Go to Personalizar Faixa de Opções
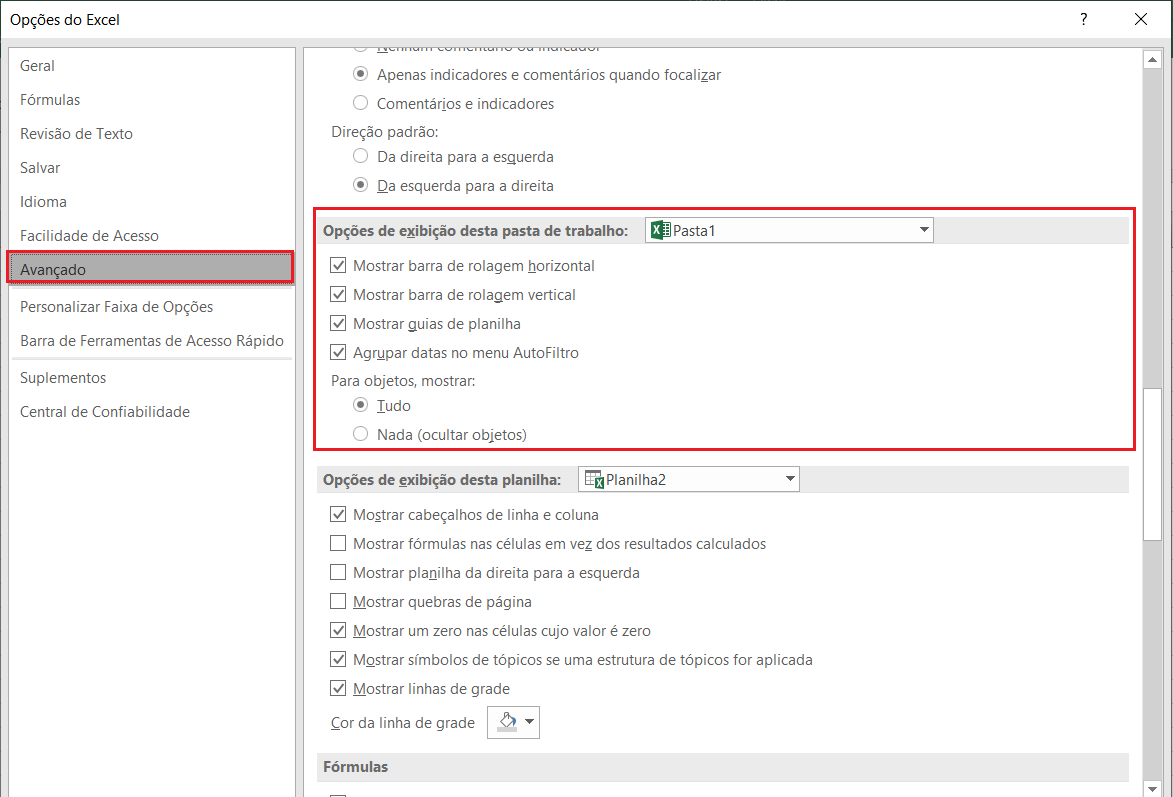The image size is (1173, 797). click(x=116, y=307)
